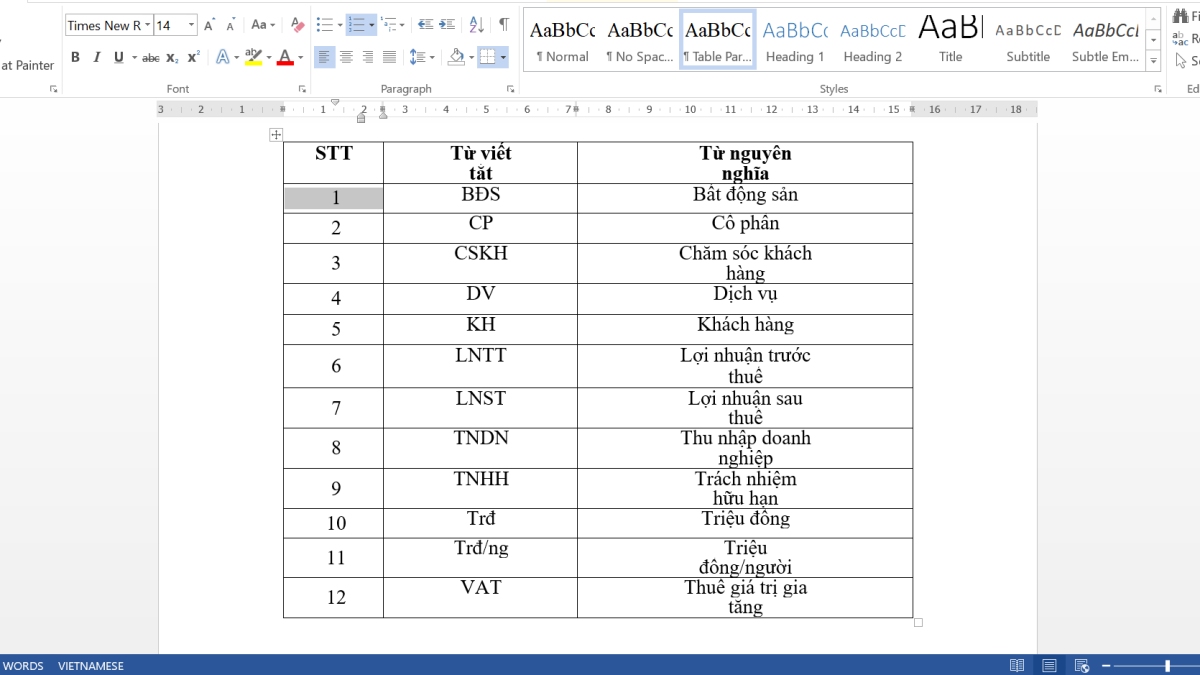This screenshot has width=1200, height=675.
Task: Open the font name dropdown
Action: tap(147, 24)
